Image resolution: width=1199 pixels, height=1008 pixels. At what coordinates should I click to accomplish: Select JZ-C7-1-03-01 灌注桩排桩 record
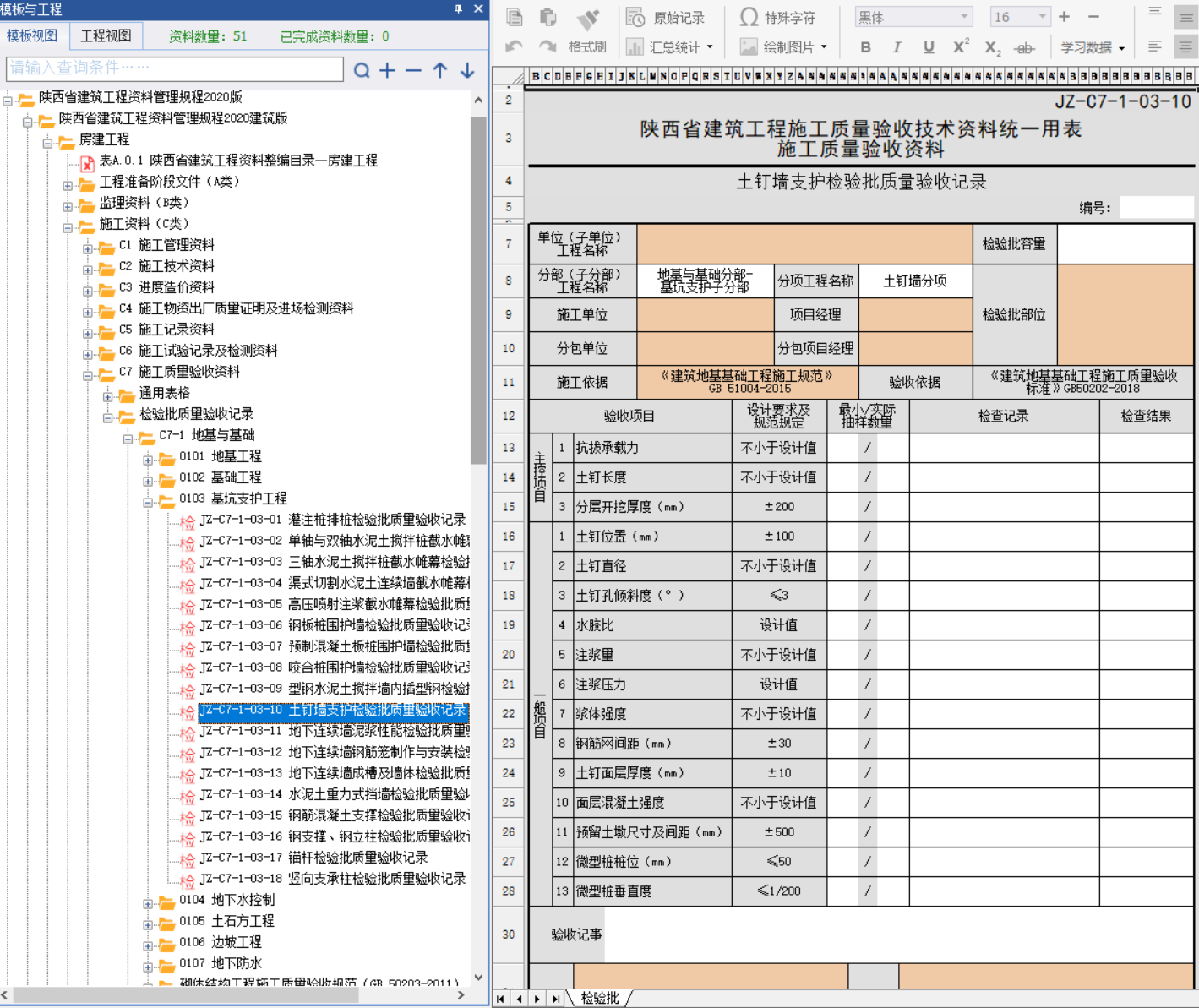(333, 520)
